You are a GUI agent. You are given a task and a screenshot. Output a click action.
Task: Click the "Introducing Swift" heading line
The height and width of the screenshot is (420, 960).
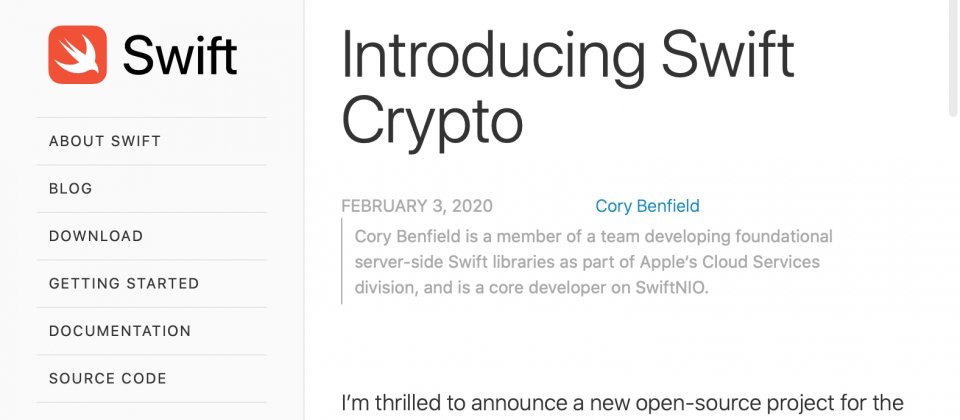(x=568, y=56)
